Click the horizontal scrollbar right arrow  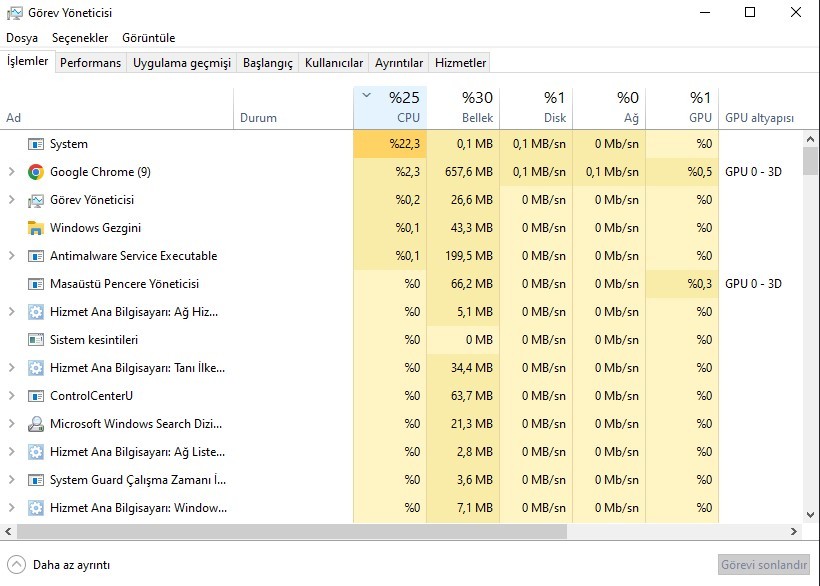coord(793,532)
